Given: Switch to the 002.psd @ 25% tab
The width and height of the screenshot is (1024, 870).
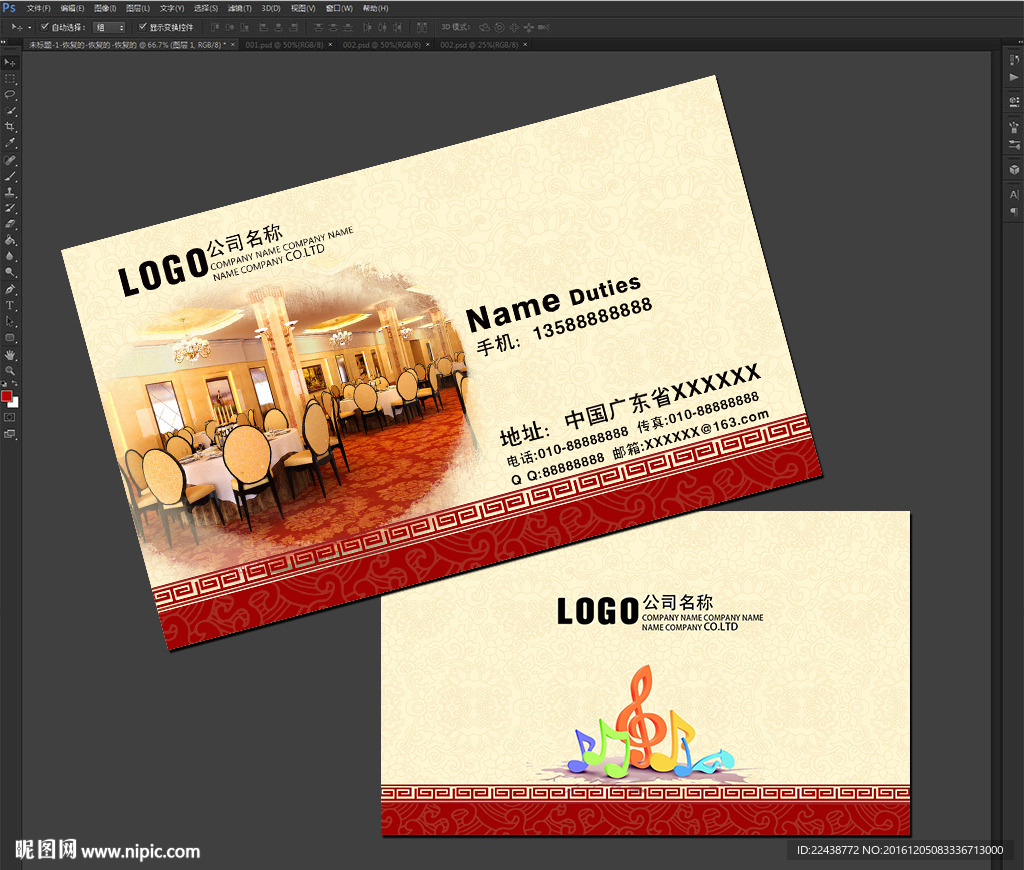Looking at the screenshot, I should click(x=479, y=44).
